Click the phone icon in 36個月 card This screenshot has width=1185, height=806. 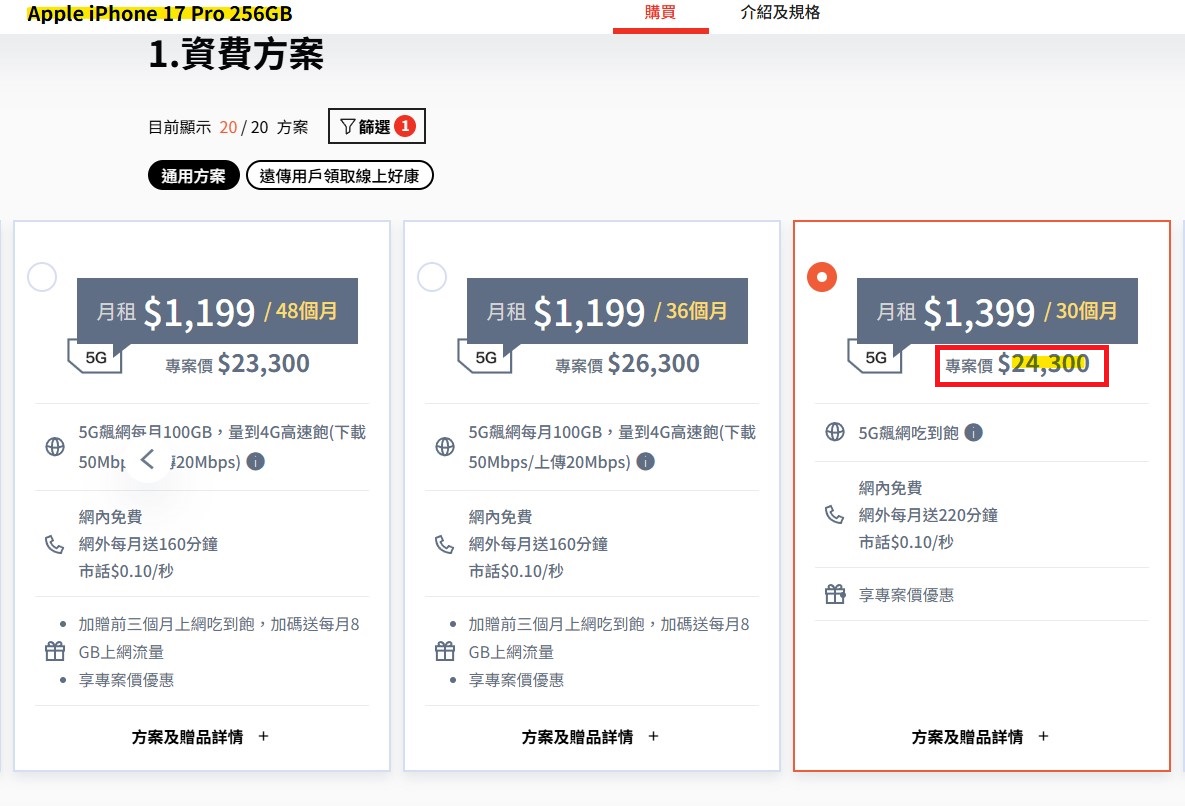(x=444, y=544)
